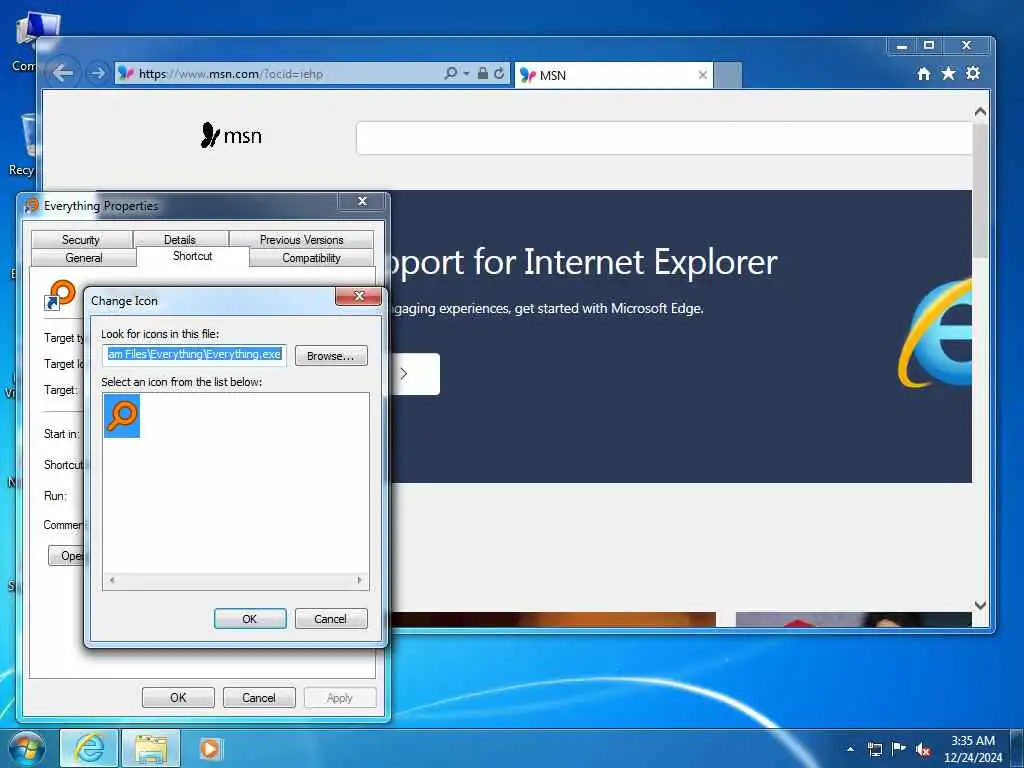Click the security lock icon
Image resolution: width=1024 pixels, height=768 pixels.
[x=483, y=73]
